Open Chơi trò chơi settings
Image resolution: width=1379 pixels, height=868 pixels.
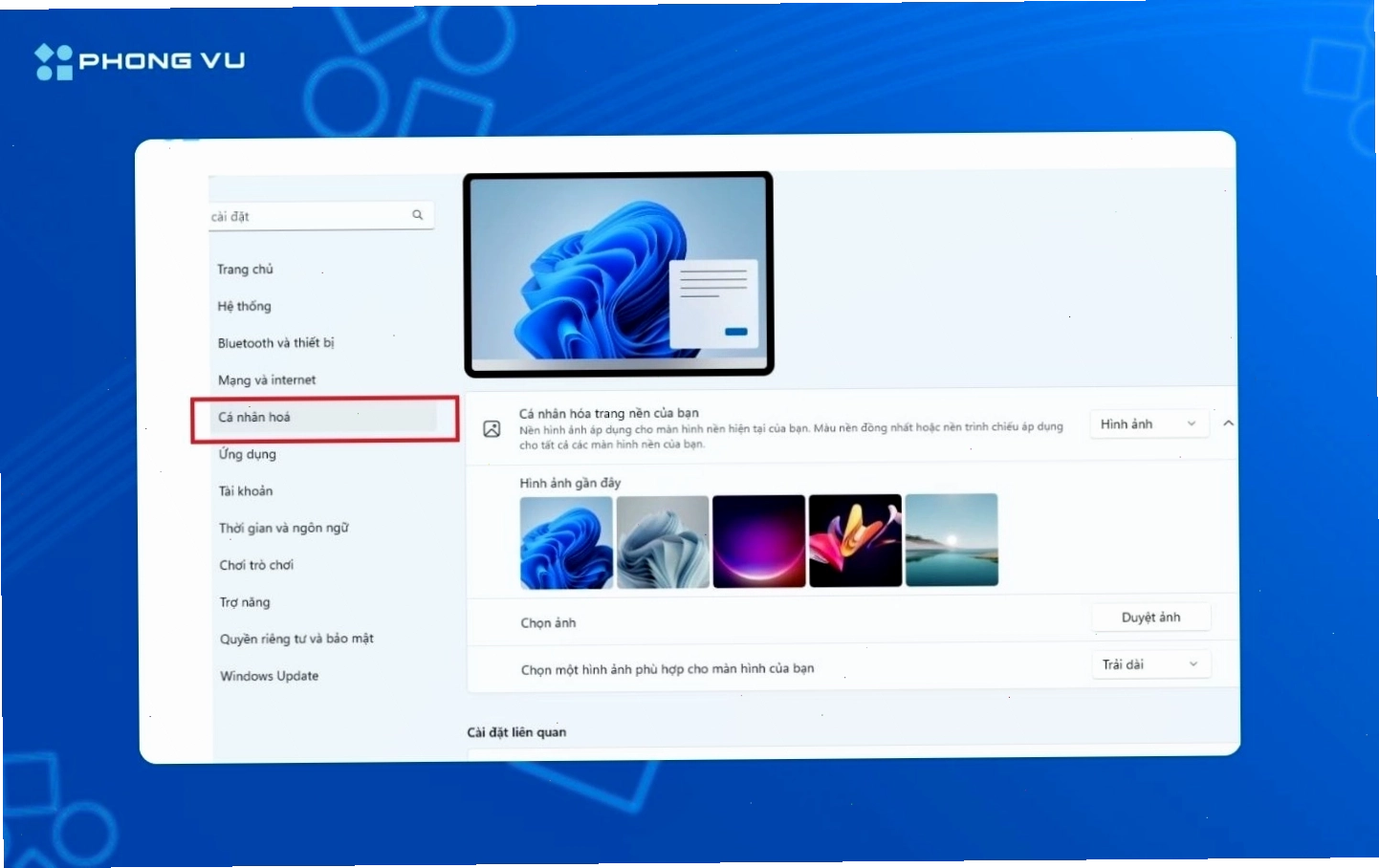coord(256,565)
